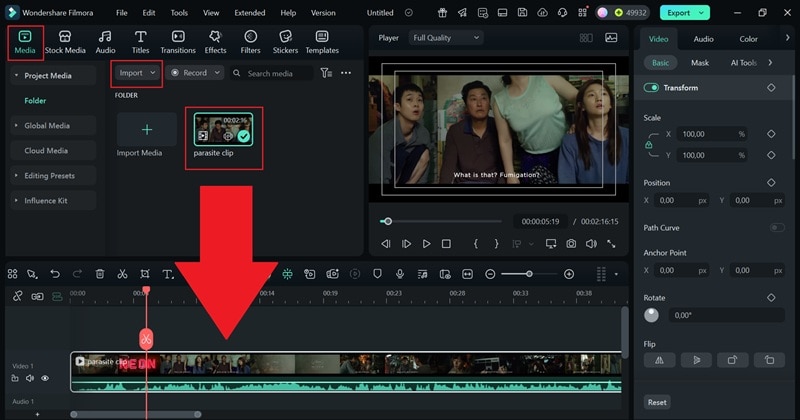Open the Full Quality dropdown
The image size is (800, 420).
click(446, 38)
